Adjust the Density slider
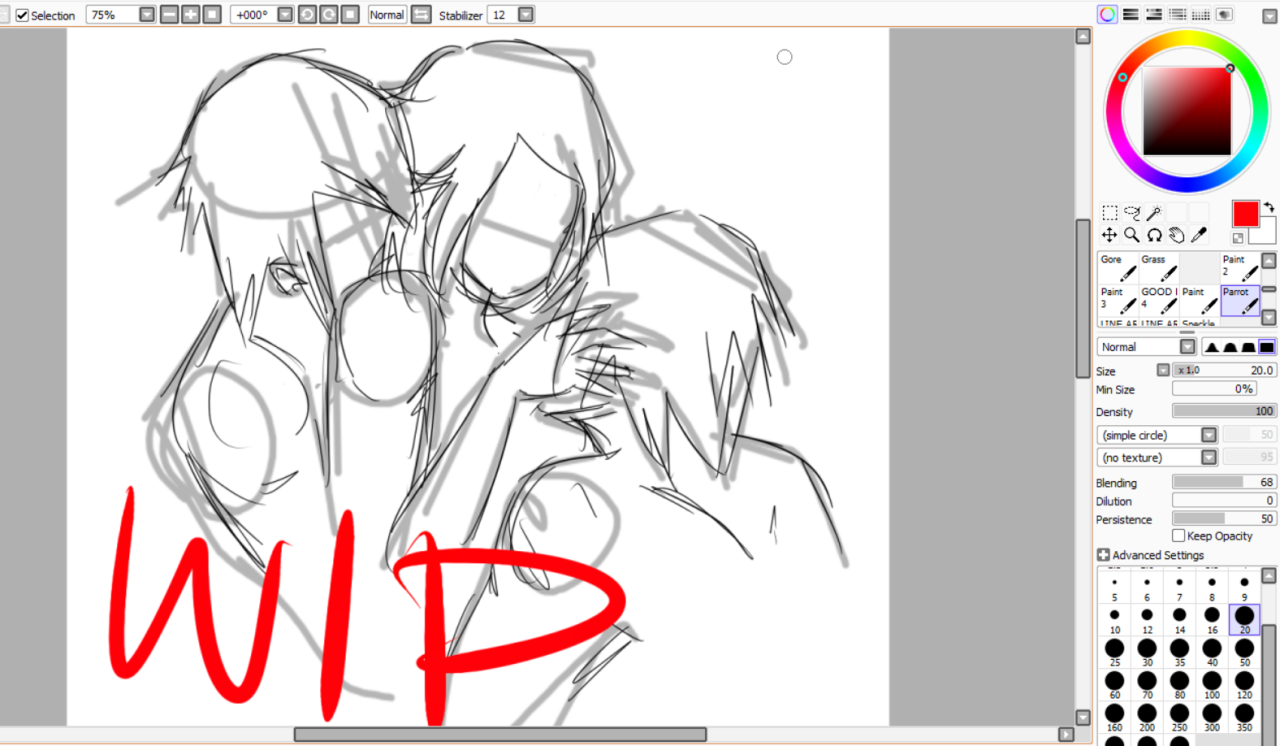 [1224, 411]
